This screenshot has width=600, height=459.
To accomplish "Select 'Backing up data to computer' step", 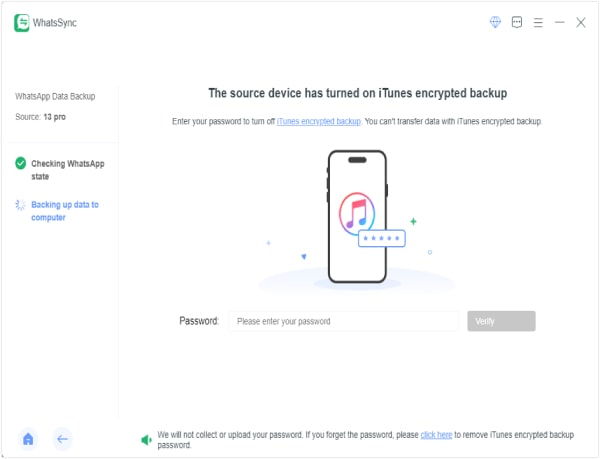I will (65, 211).
